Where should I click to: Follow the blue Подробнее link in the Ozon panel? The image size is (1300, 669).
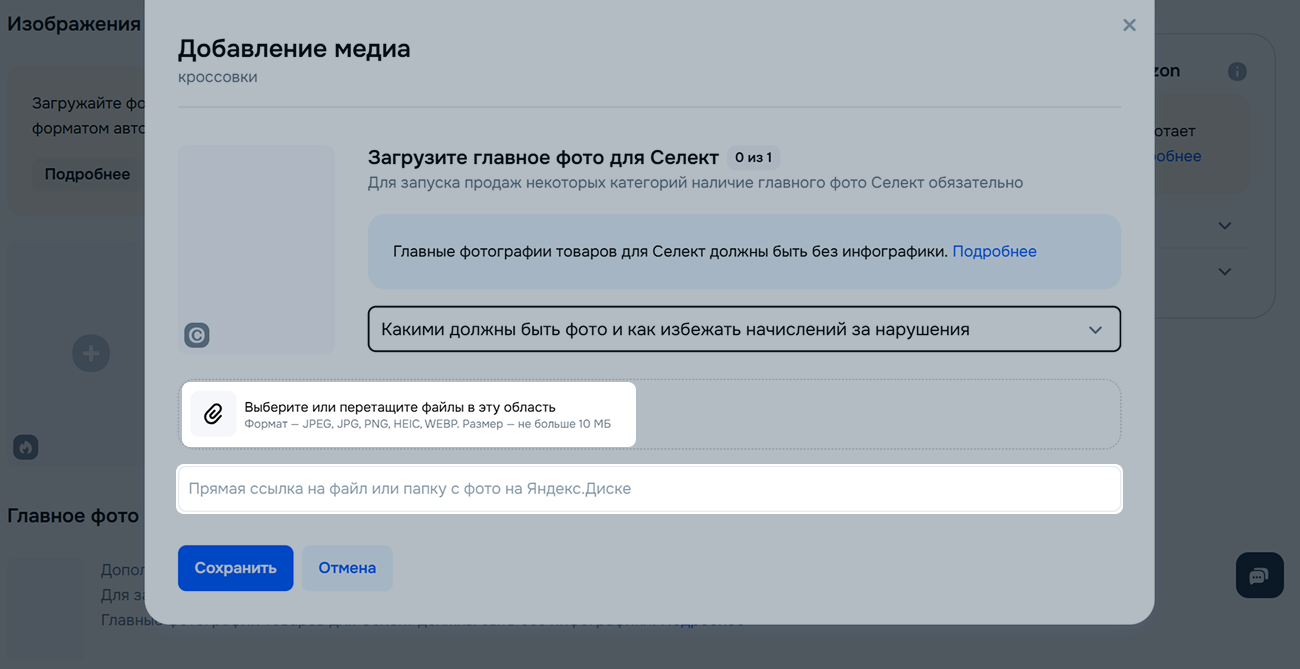[1177, 156]
